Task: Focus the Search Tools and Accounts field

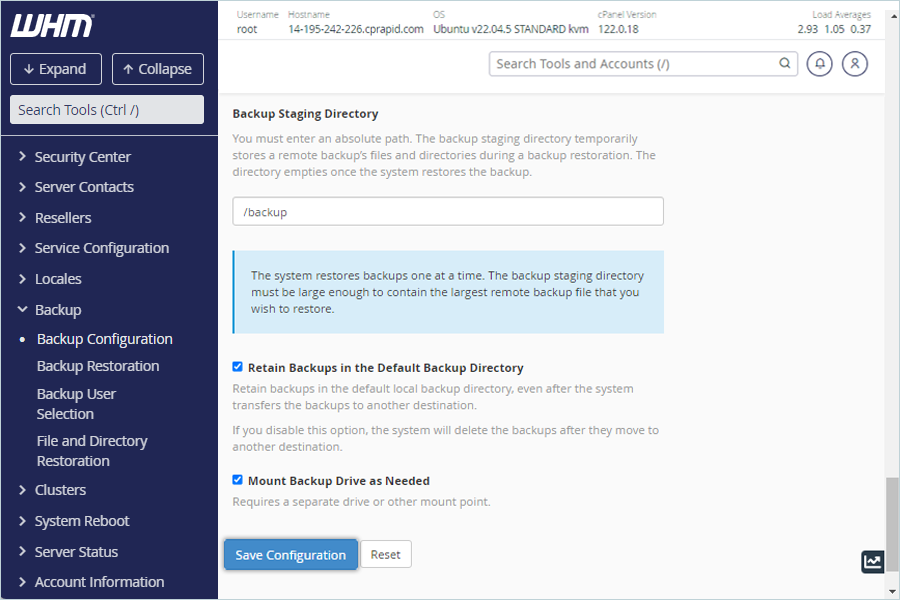Action: pyautogui.click(x=643, y=64)
